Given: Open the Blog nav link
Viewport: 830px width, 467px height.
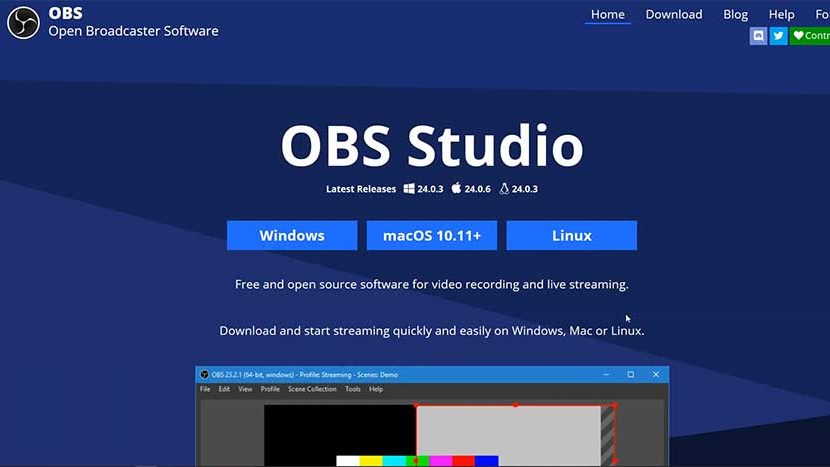Looking at the screenshot, I should tap(735, 14).
